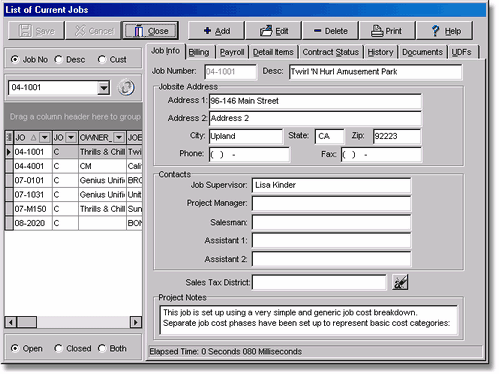499x374 pixels.
Task: Click the horizontal scrollbar thumb
Action: click(x=27, y=322)
